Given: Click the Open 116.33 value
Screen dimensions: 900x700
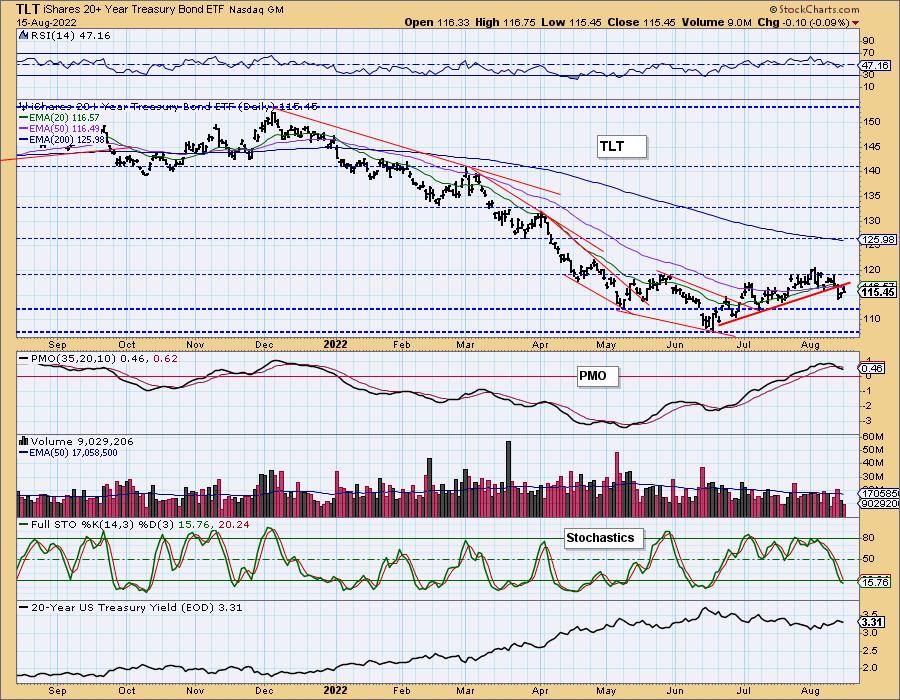Looking at the screenshot, I should 437,22.
